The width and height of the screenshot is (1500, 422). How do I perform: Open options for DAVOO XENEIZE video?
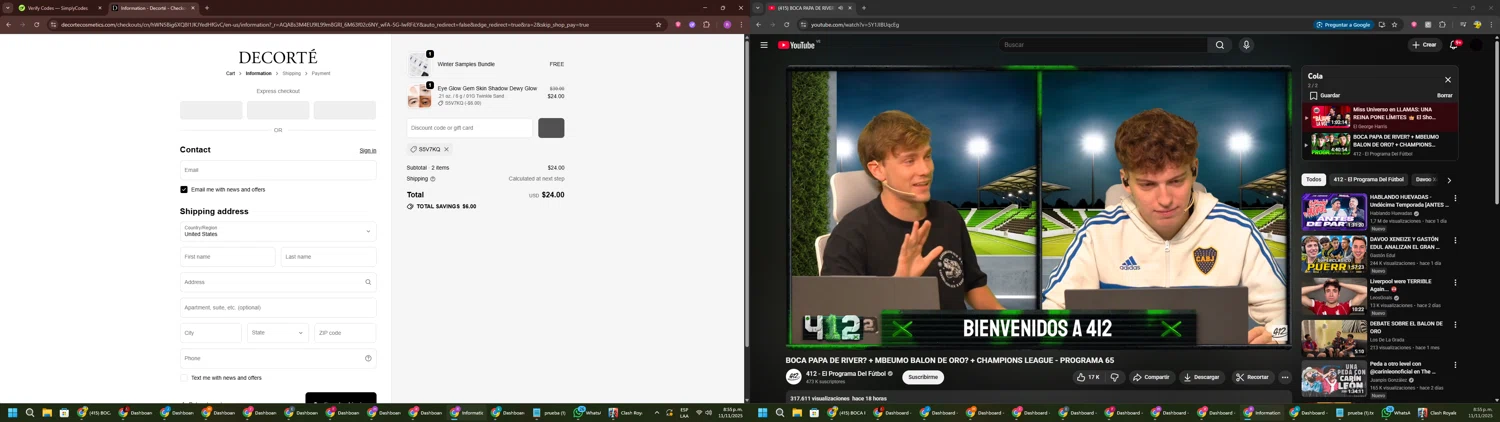(1455, 240)
